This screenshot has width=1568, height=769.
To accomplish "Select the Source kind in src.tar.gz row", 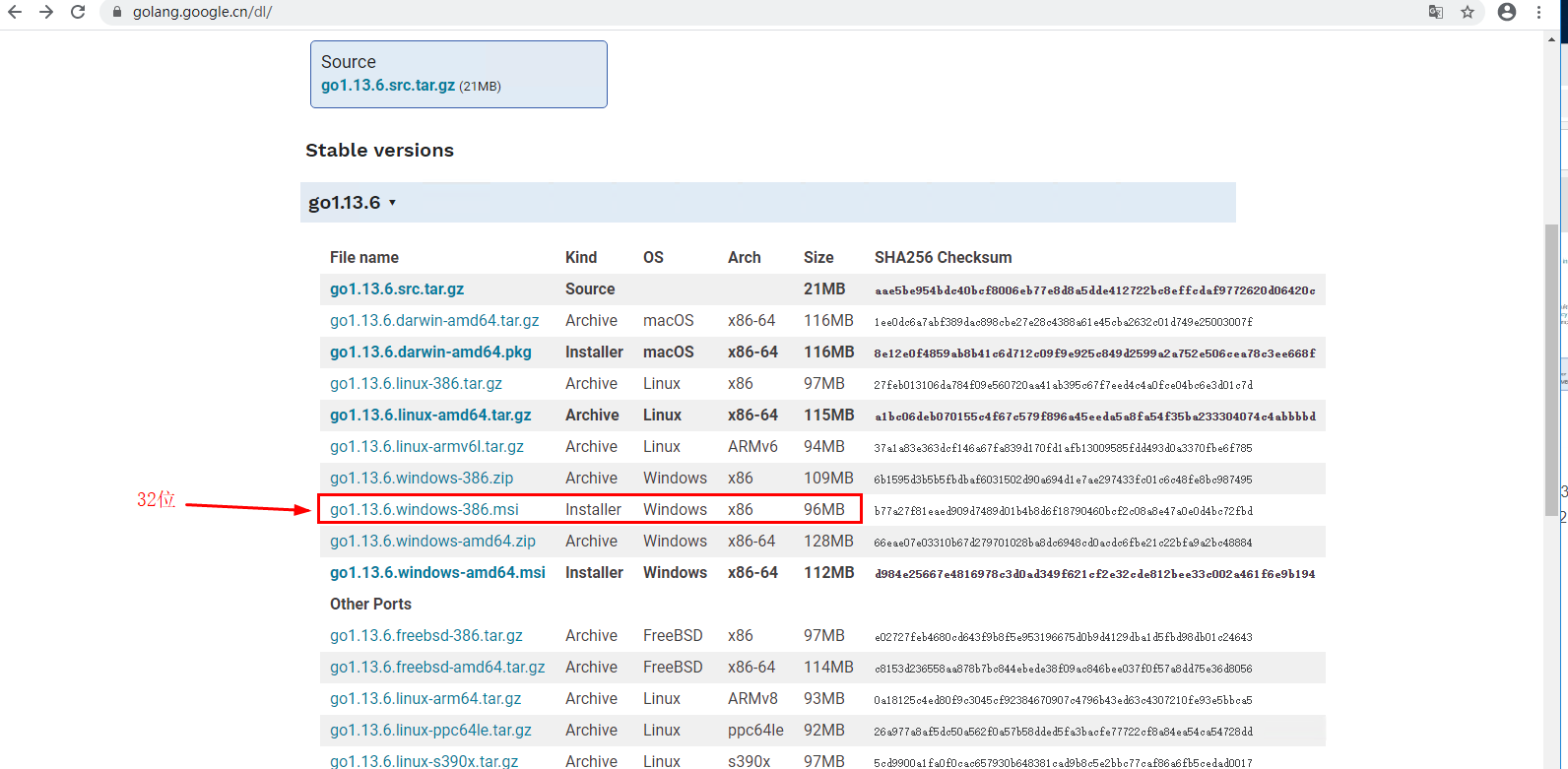I will (590, 288).
